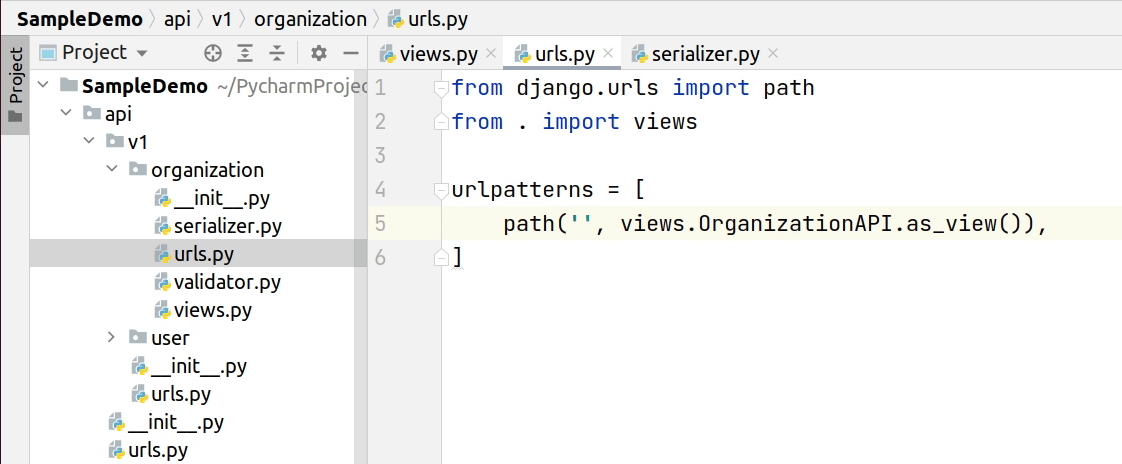The image size is (1122, 464).
Task: Collapse the v1 folder
Action: pyautogui.click(x=89, y=142)
